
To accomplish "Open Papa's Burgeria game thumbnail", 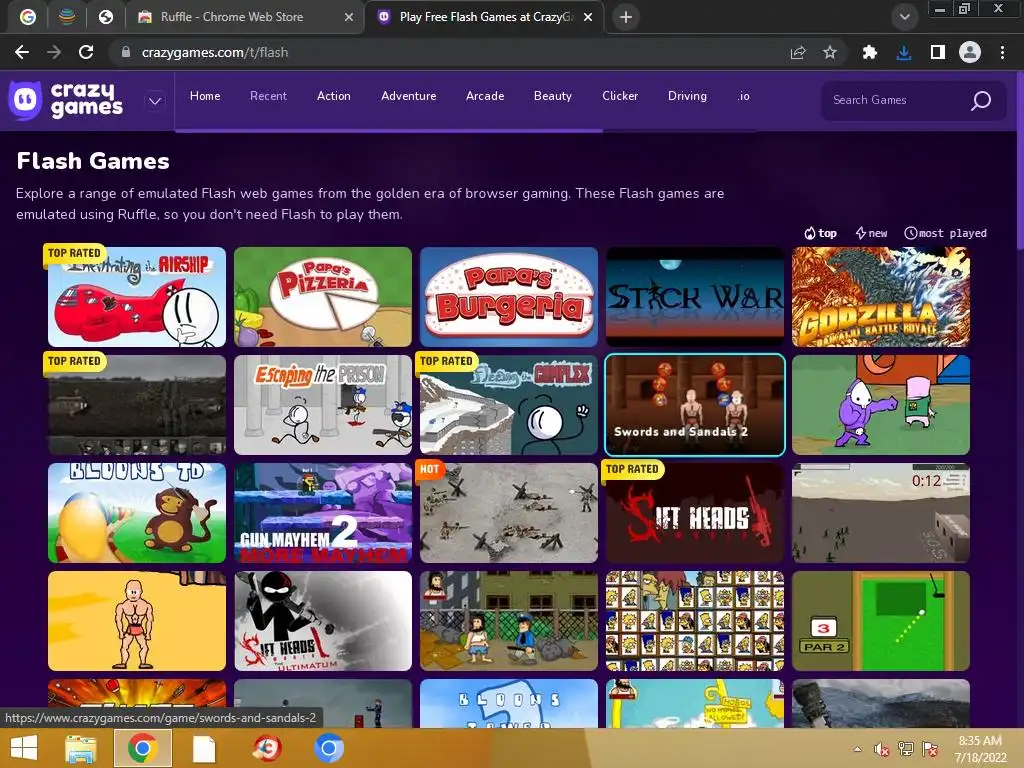I will [x=509, y=296].
